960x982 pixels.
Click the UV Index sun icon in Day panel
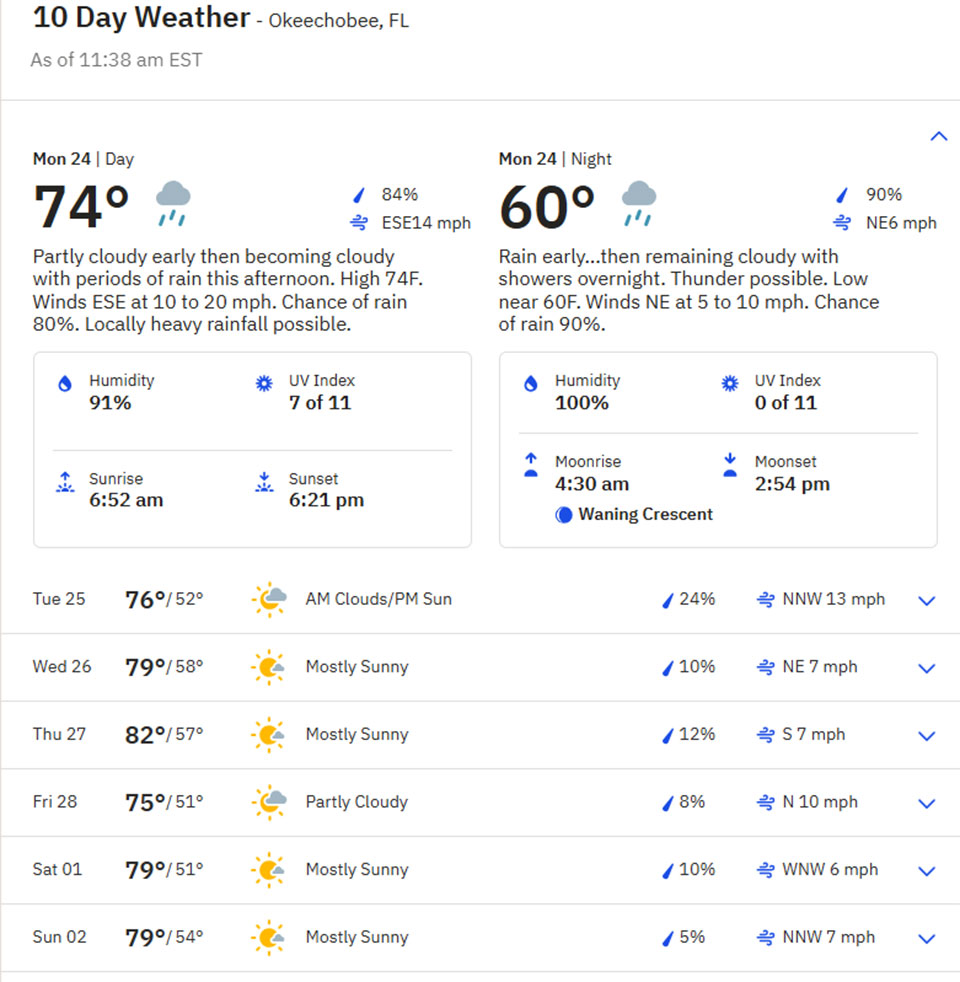[x=265, y=383]
